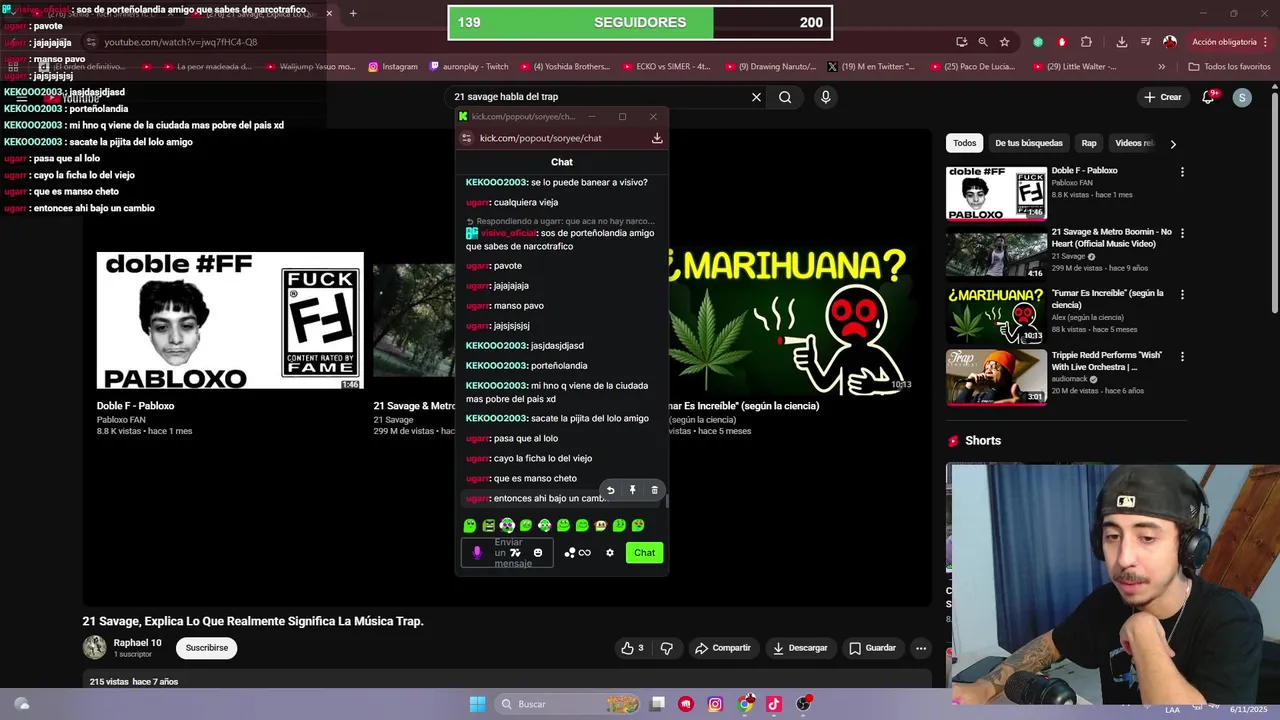Viewport: 1280px width, 720px height.
Task: Open options for Doble F - Pabloxo video
Action: (x=1182, y=172)
